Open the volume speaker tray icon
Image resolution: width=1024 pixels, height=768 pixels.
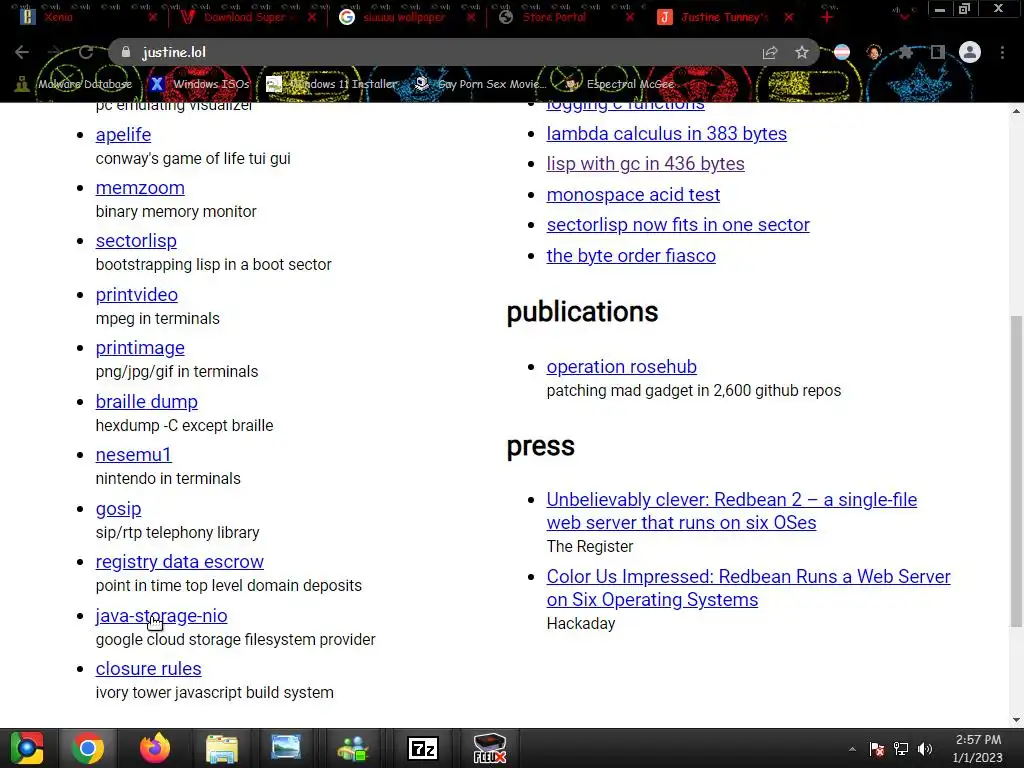point(925,749)
